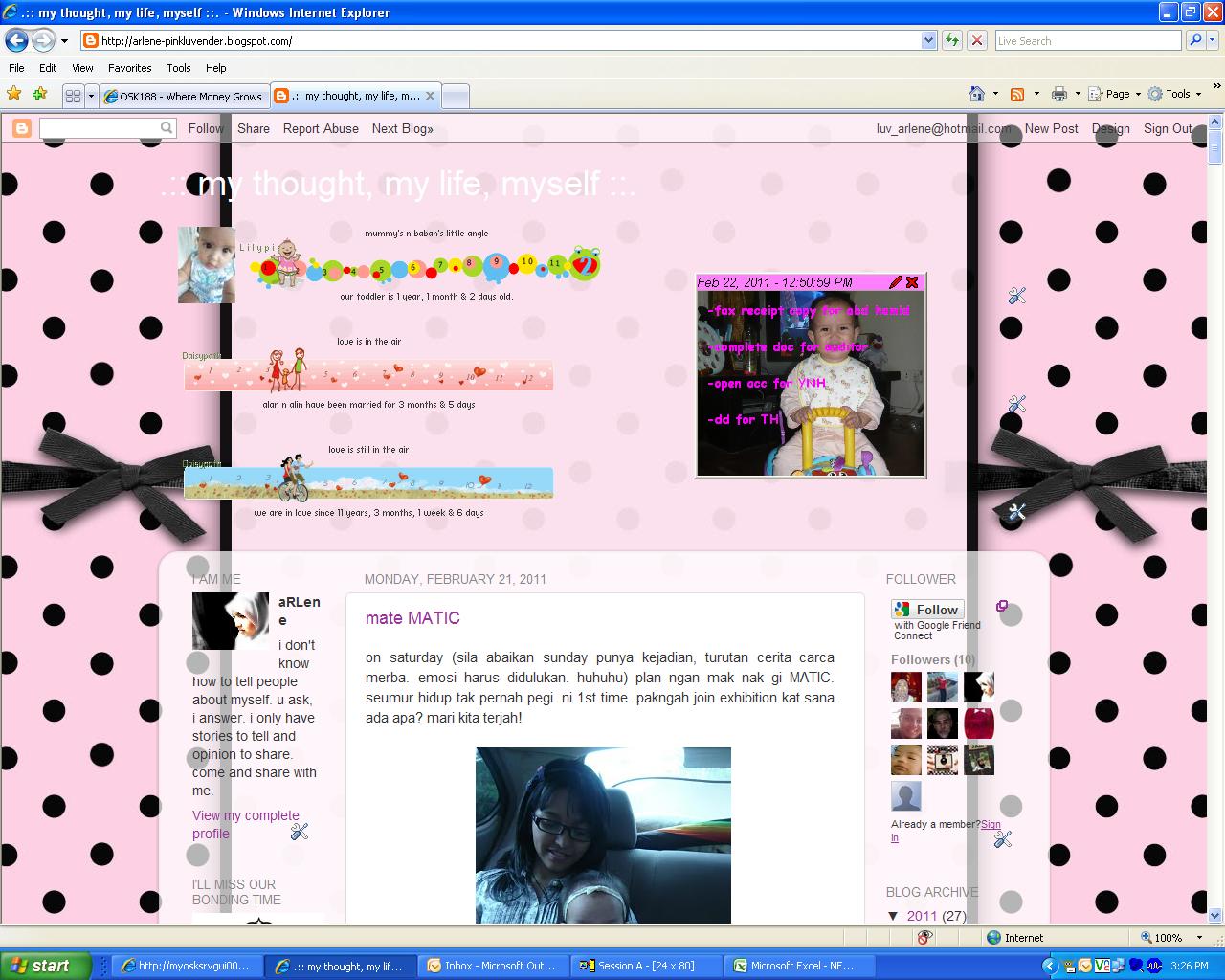Click the Follow with Google Friend Connect button

pos(927,610)
